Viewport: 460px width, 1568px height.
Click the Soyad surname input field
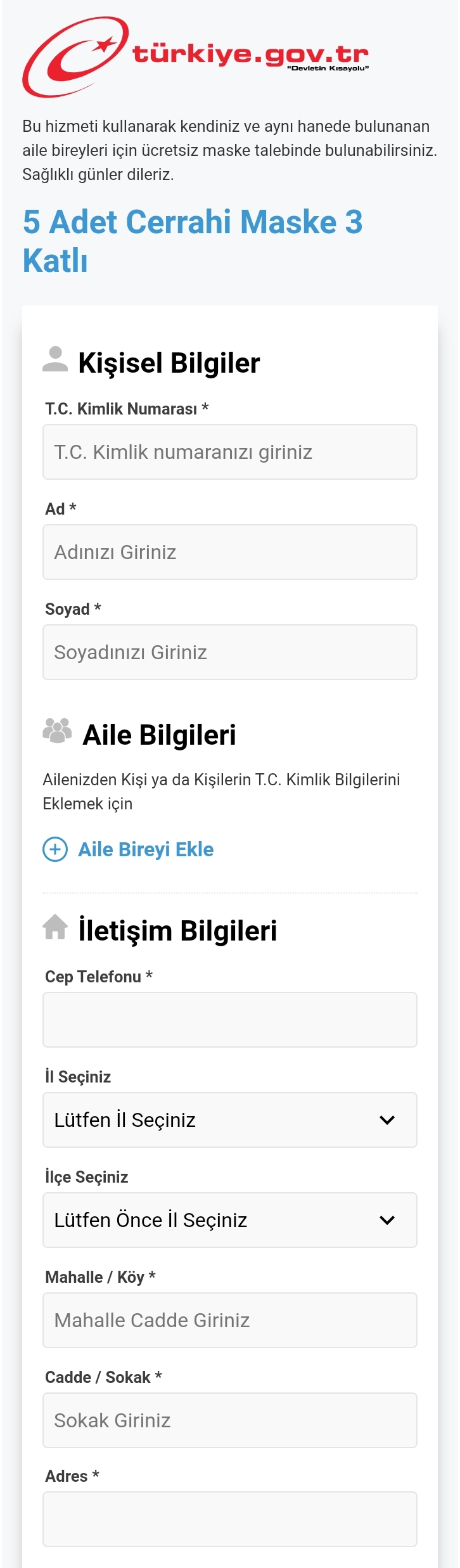tap(229, 652)
